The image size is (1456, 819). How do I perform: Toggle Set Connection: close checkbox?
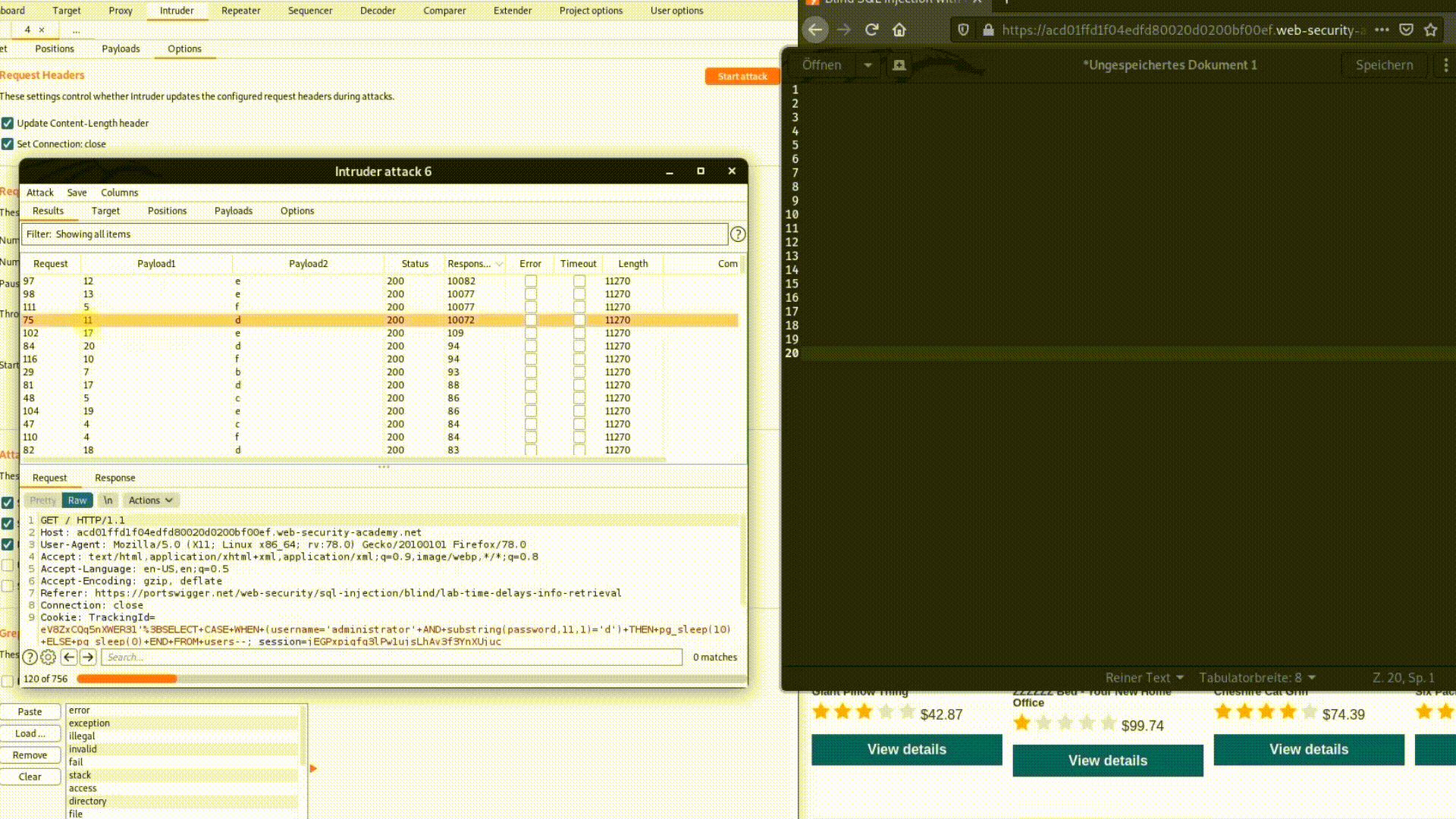tap(8, 144)
